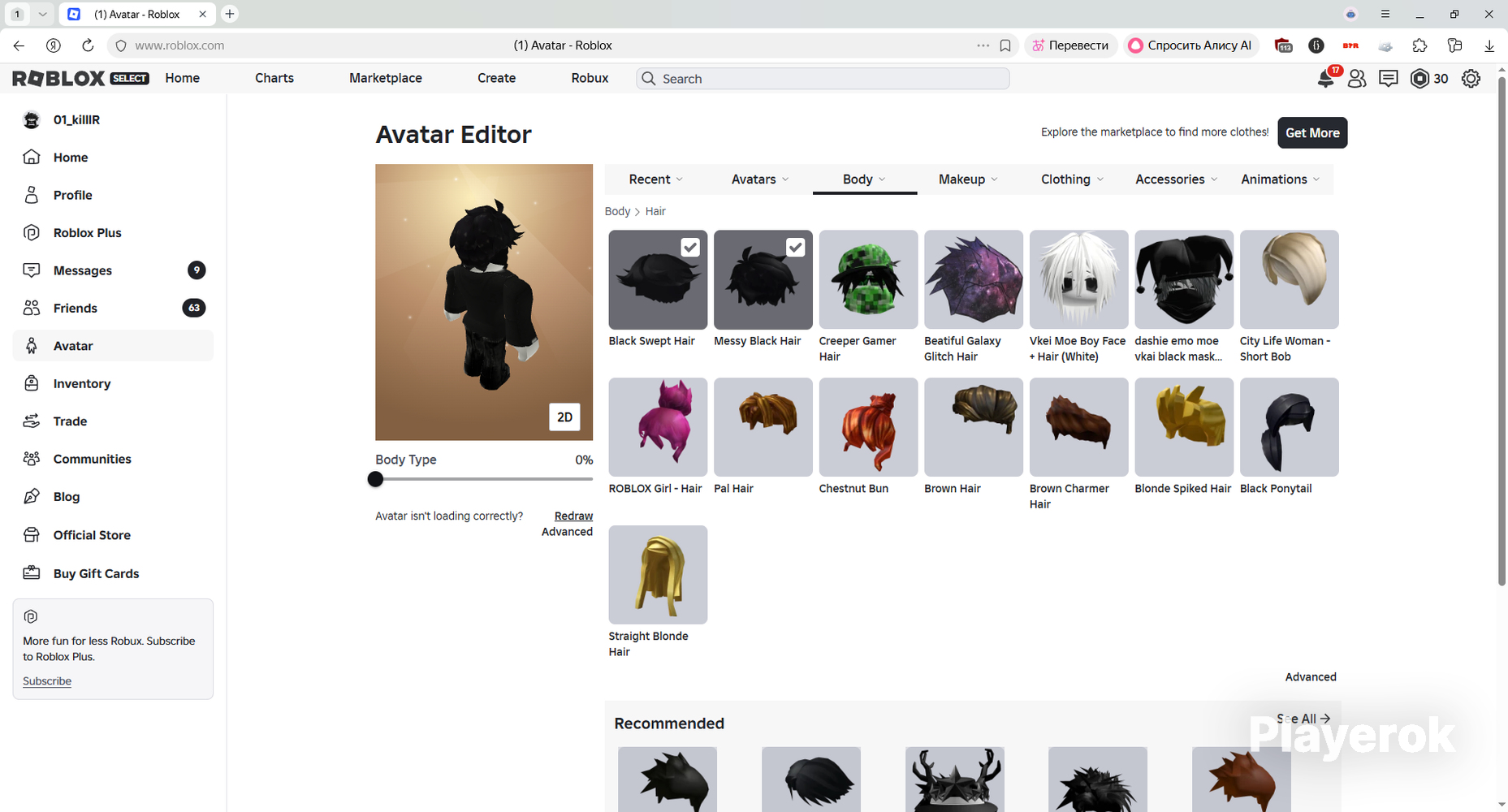Click the Get More button
1508x812 pixels.
click(x=1312, y=133)
